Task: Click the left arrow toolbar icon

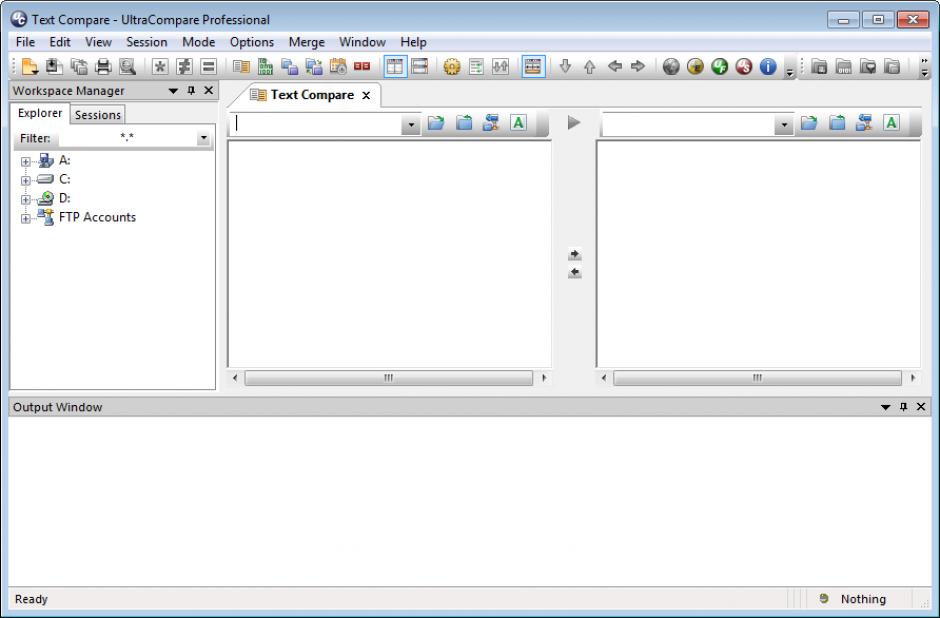Action: (614, 67)
